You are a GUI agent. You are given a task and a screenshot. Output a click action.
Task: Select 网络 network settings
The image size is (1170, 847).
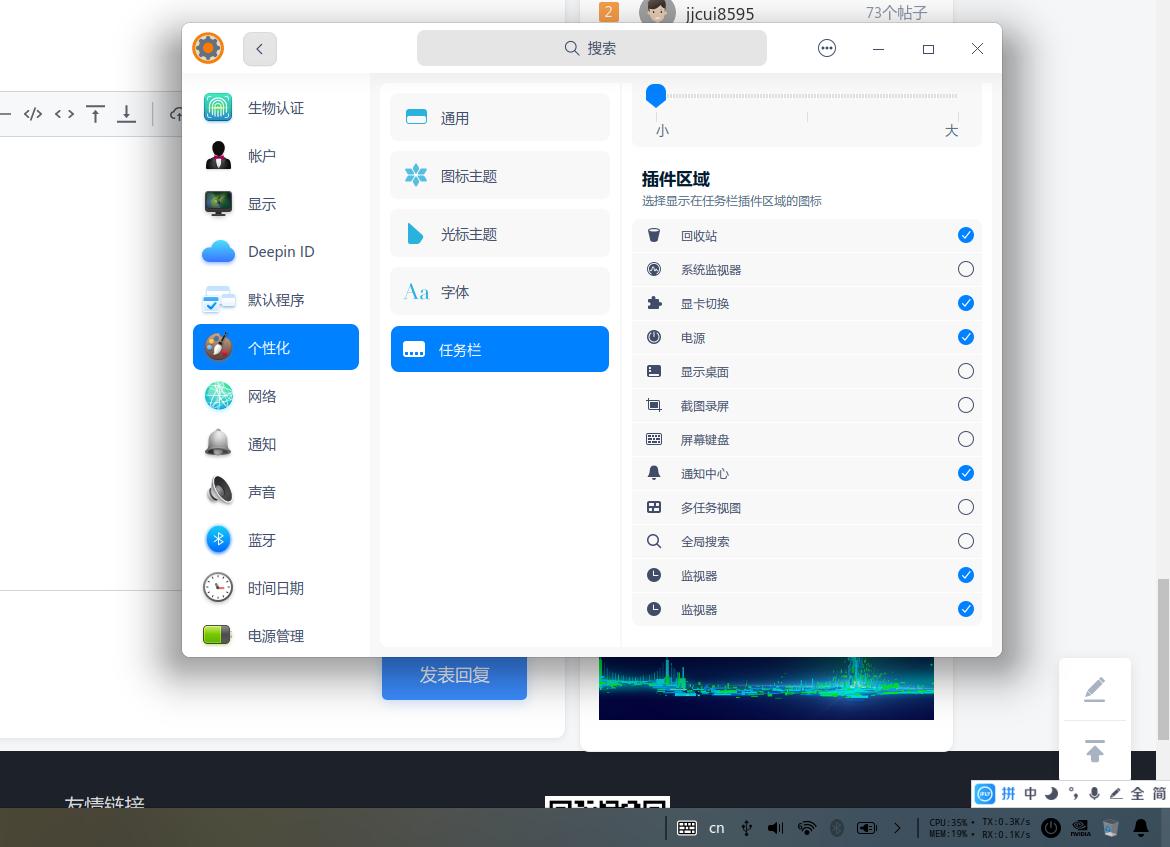coord(262,396)
